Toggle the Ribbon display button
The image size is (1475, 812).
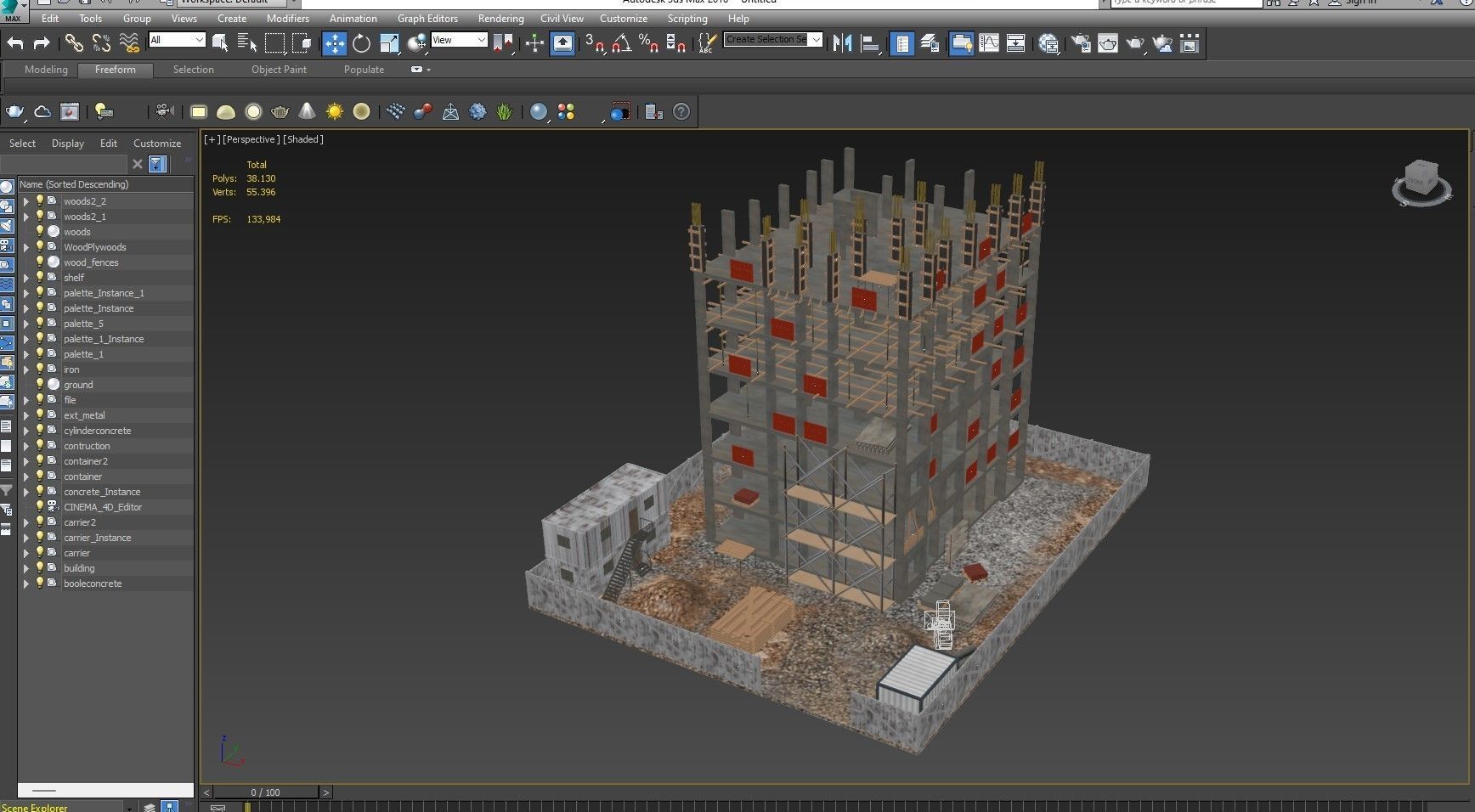tap(962, 43)
